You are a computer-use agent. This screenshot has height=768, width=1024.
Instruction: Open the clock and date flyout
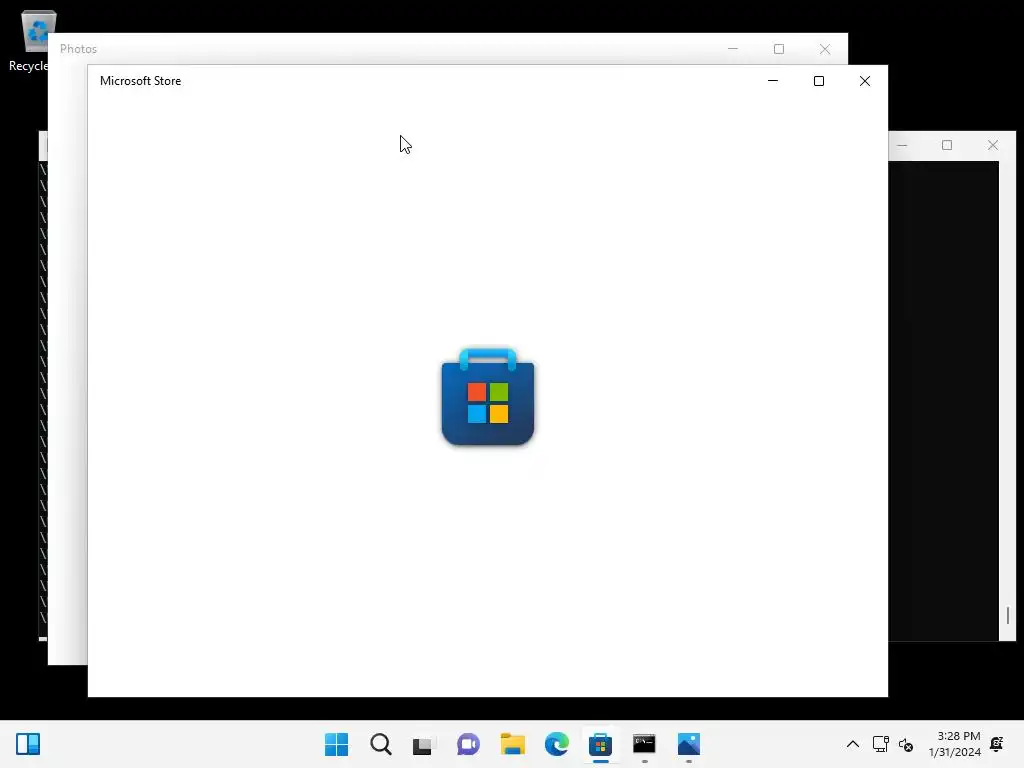point(955,744)
